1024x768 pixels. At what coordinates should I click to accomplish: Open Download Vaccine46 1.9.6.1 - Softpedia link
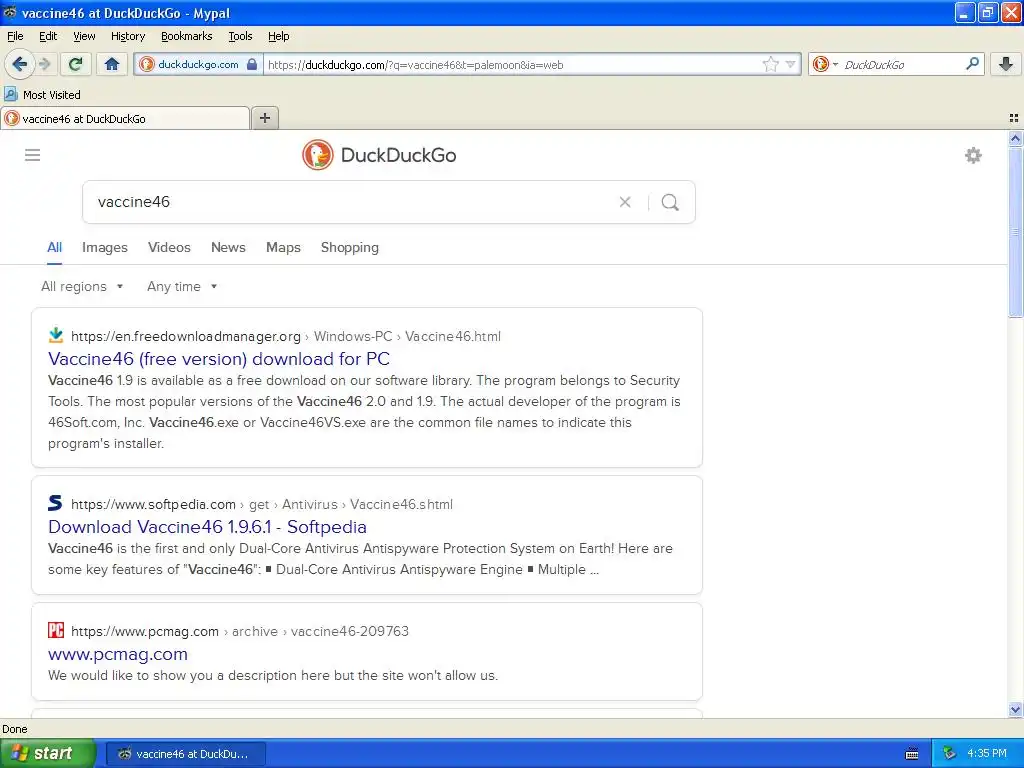[207, 526]
